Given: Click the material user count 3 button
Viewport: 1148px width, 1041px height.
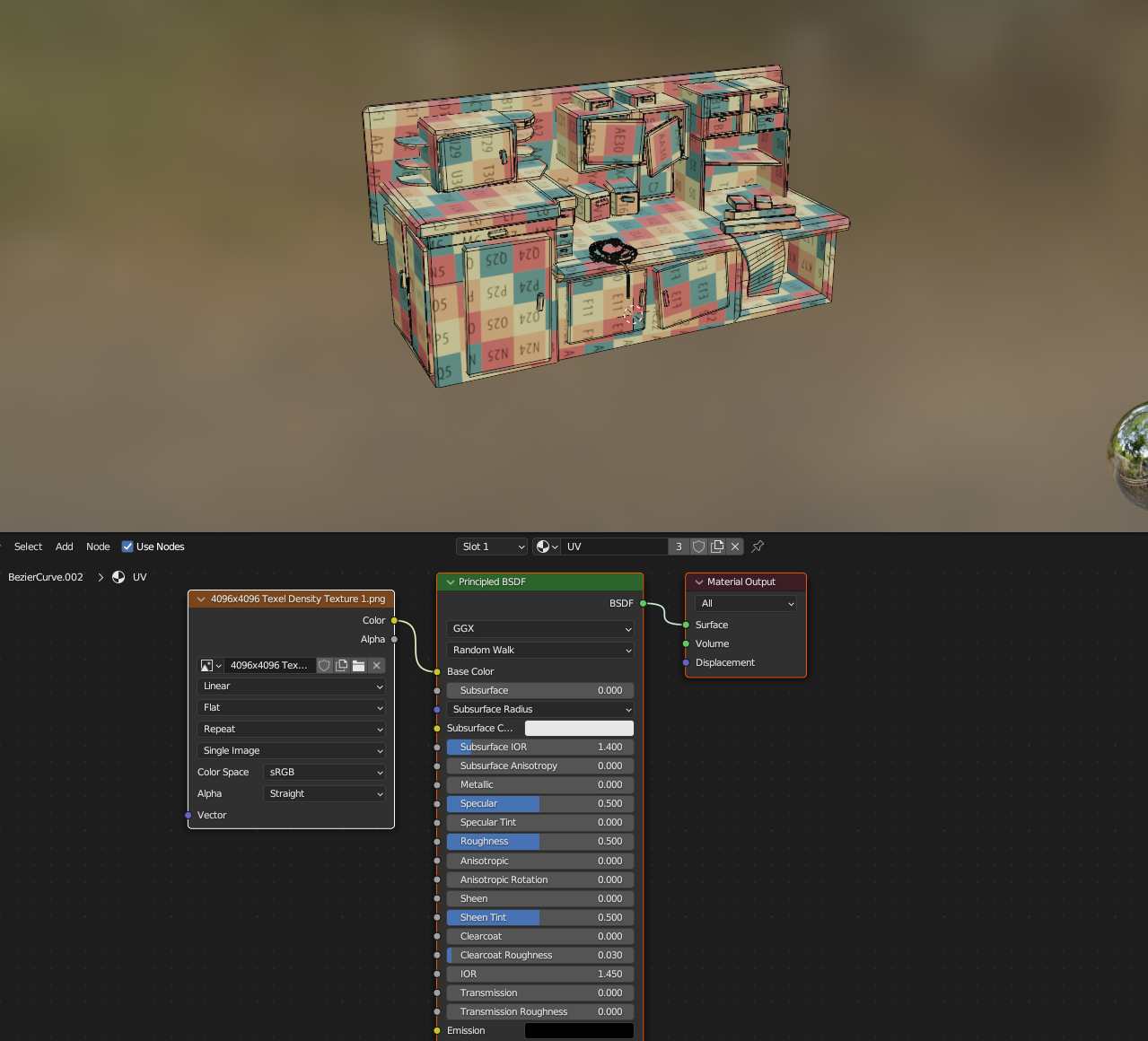Looking at the screenshot, I should 679,547.
